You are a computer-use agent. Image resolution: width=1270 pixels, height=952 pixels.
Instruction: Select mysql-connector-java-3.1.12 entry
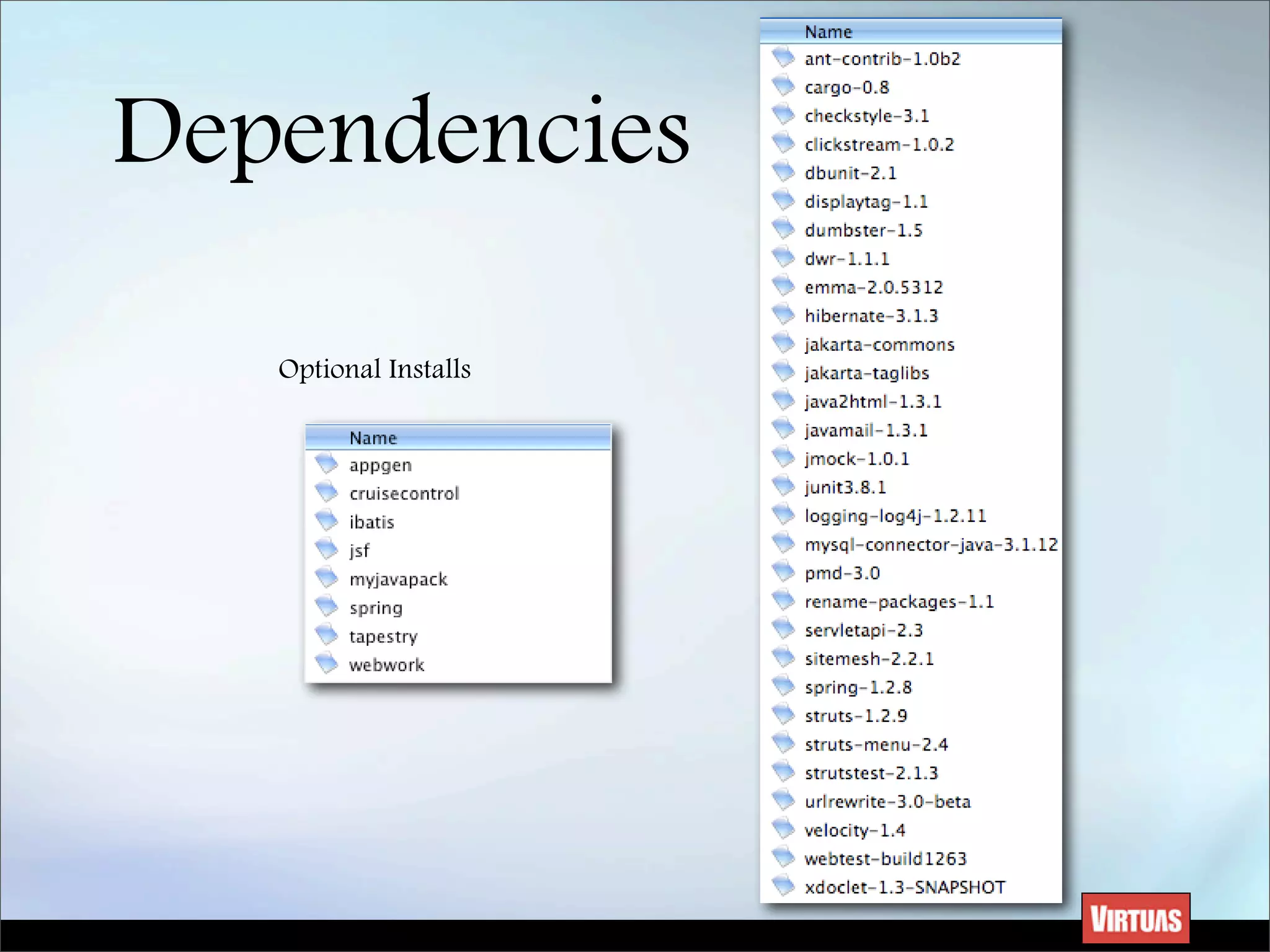point(930,544)
